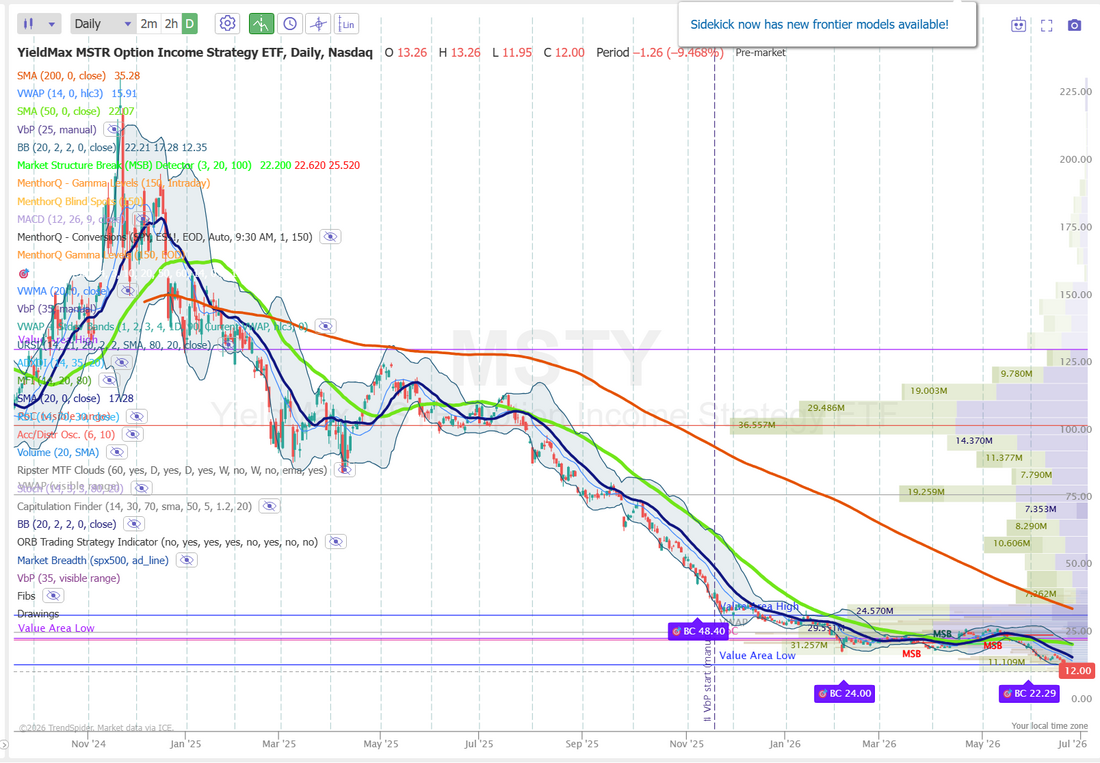Click the blue Value Area High label
The width and height of the screenshot is (1100, 763).
760,607
